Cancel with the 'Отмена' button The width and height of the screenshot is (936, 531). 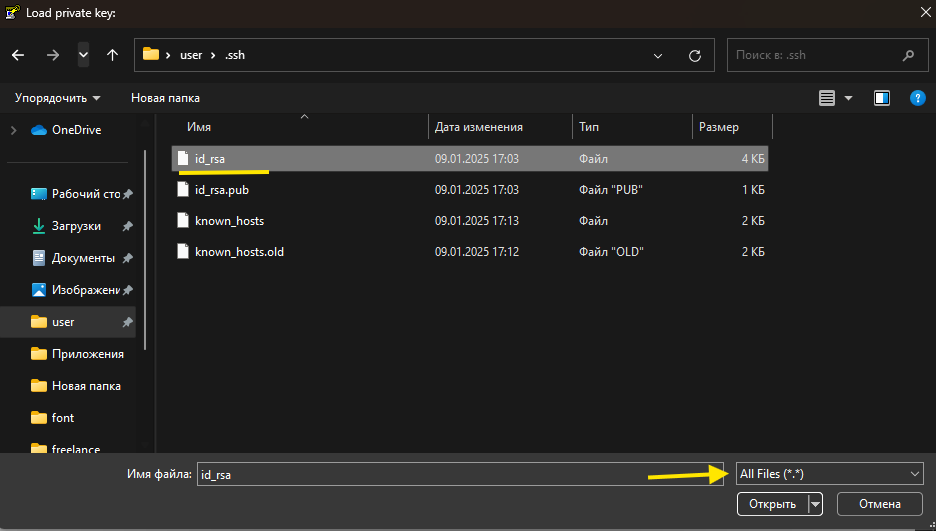[x=879, y=504]
